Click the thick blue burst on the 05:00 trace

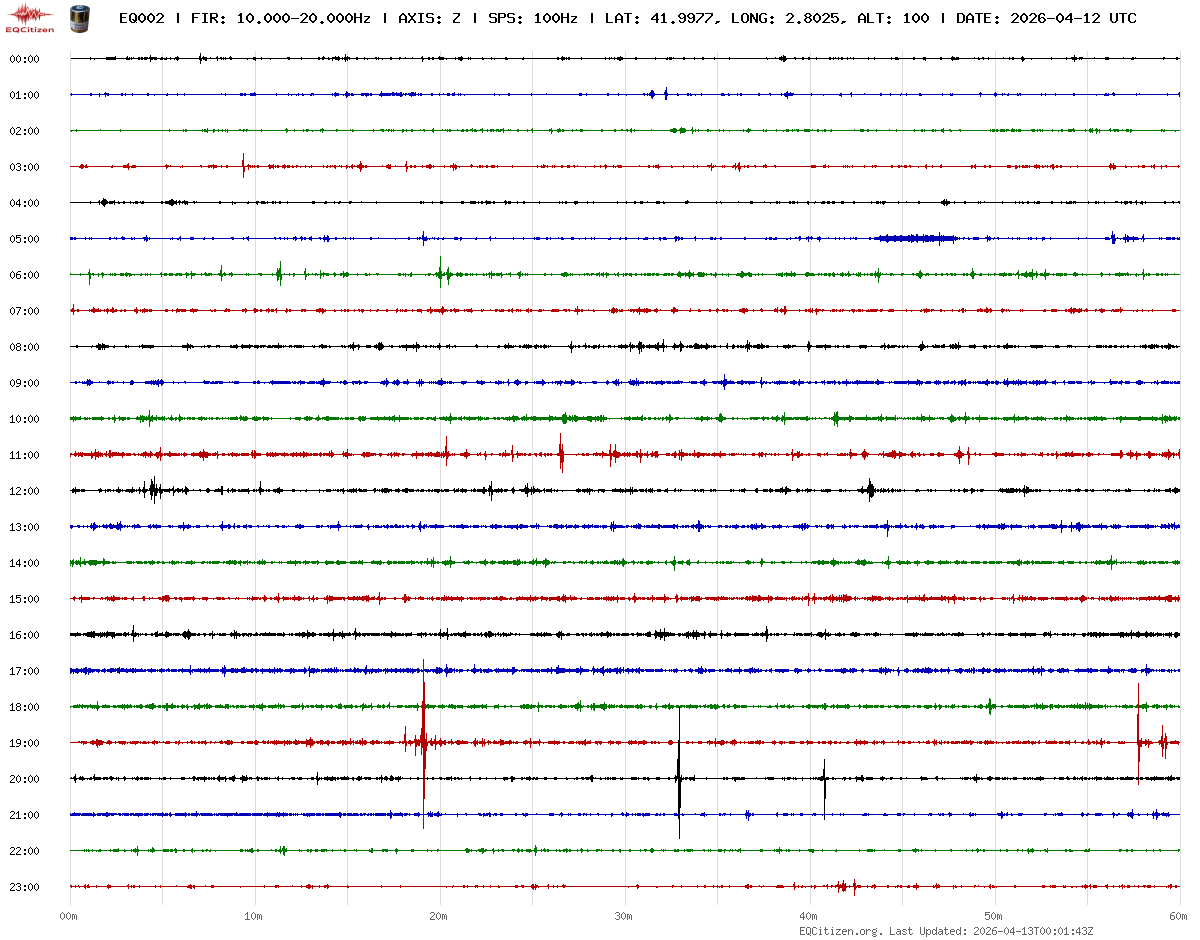coord(915,238)
